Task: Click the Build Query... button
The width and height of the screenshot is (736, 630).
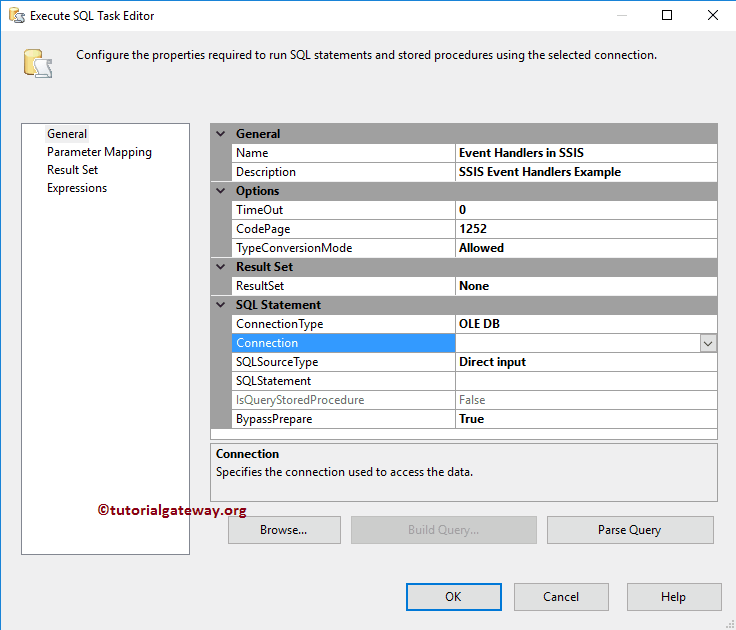Action: point(444,530)
